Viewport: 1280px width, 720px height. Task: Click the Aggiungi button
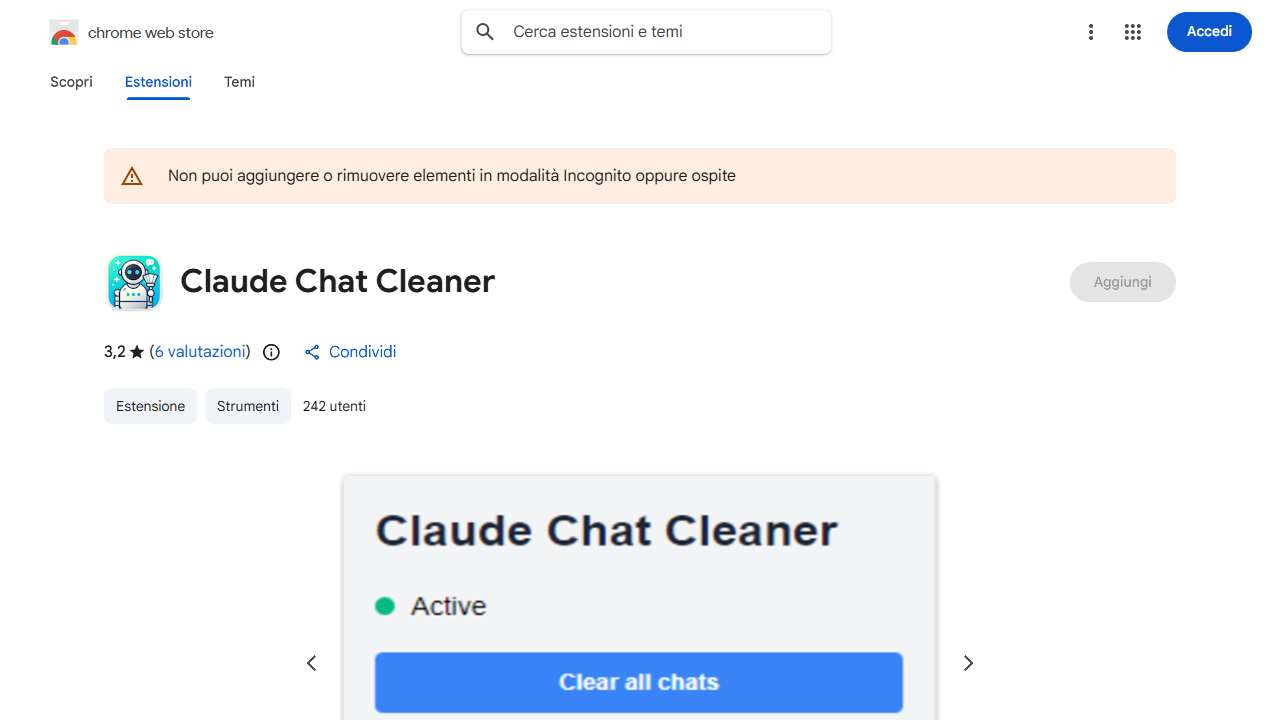pos(1122,282)
